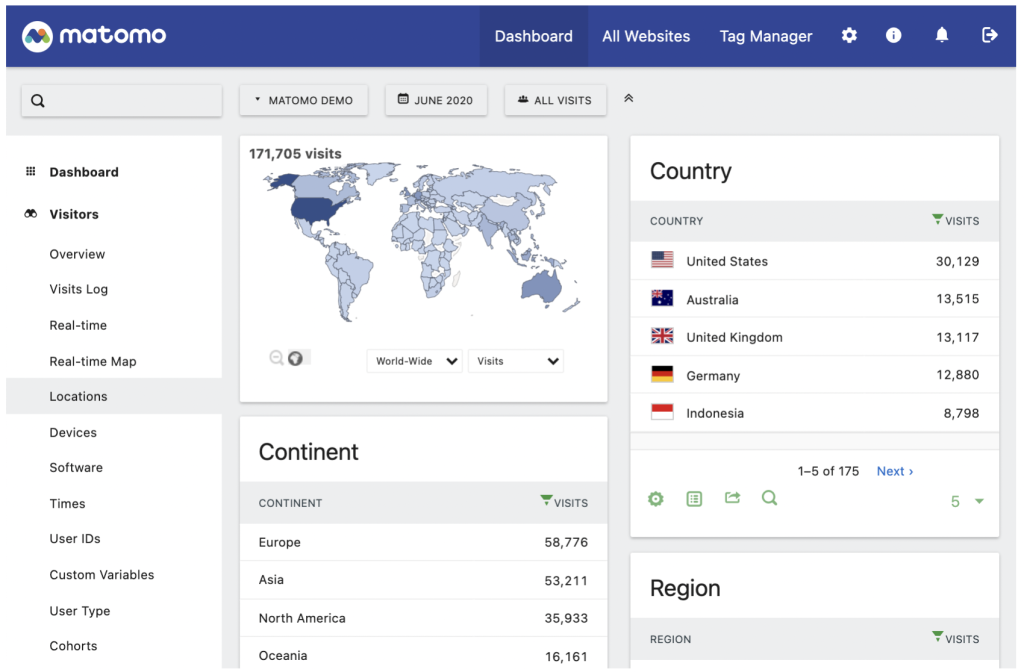
Task: Open notifications via the bell icon
Action: [941, 35]
